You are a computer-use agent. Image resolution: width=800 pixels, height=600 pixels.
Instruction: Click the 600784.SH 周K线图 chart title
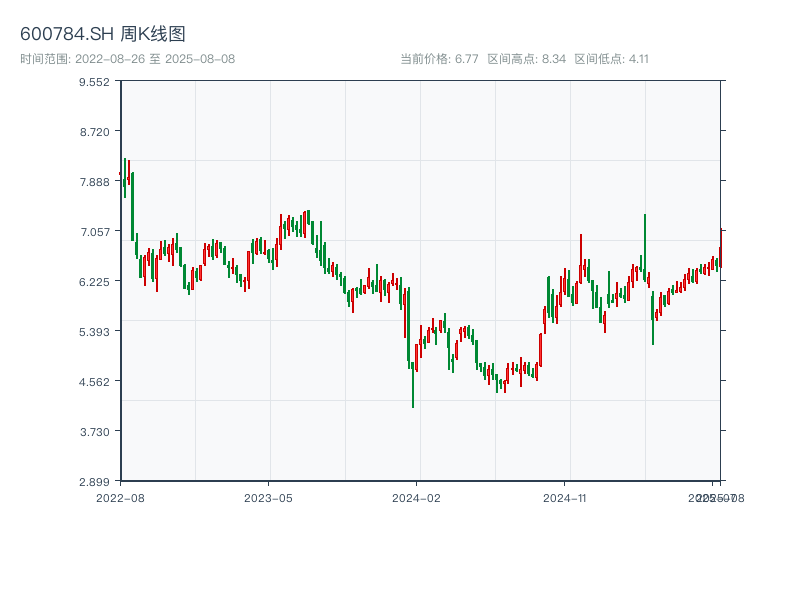[x=103, y=34]
